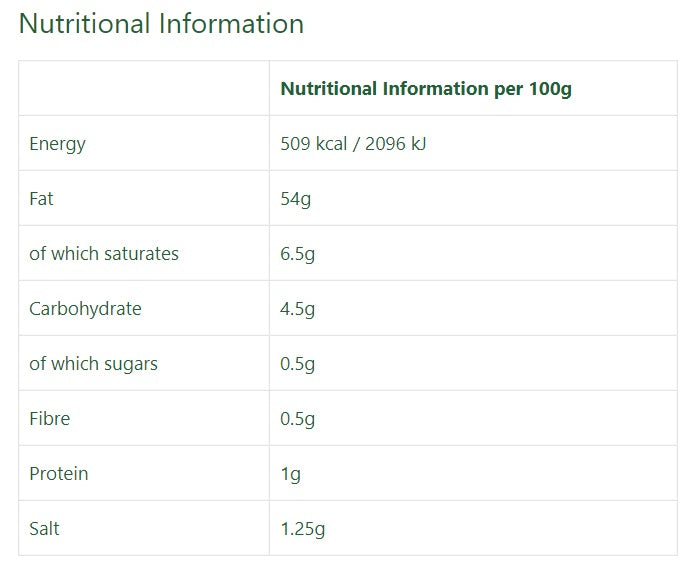Select the 'of which saturates' label
Viewport: 700px width, 568px height.
pyautogui.click(x=104, y=254)
